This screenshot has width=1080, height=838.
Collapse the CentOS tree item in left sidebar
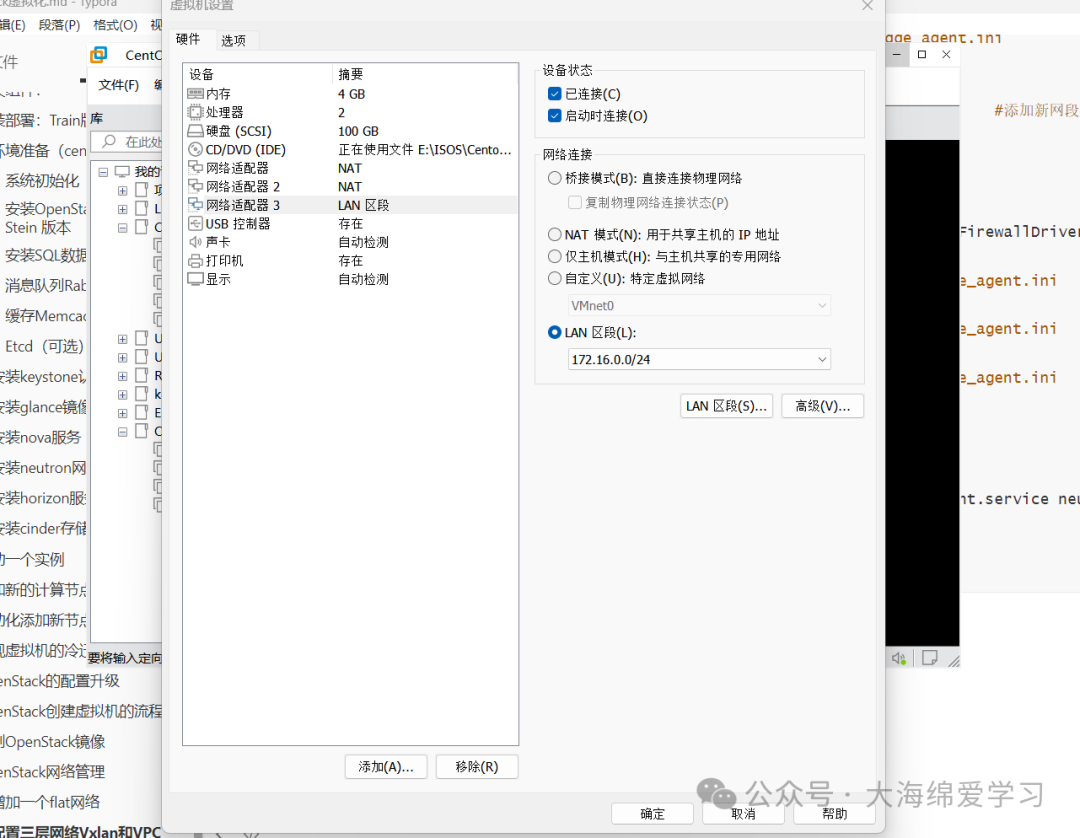click(122, 228)
